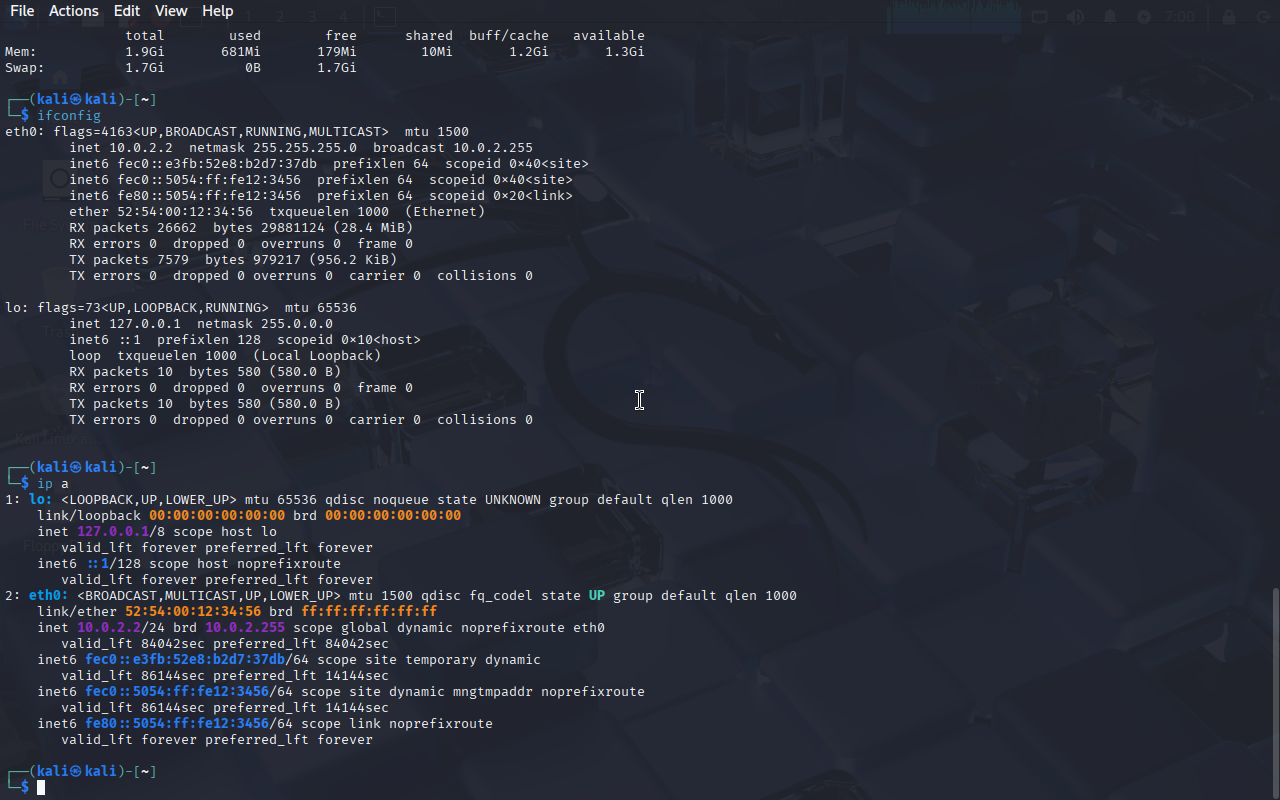The height and width of the screenshot is (800, 1280).
Task: Click 'broadcast 10.0.2.255' text
Action: [453, 148]
